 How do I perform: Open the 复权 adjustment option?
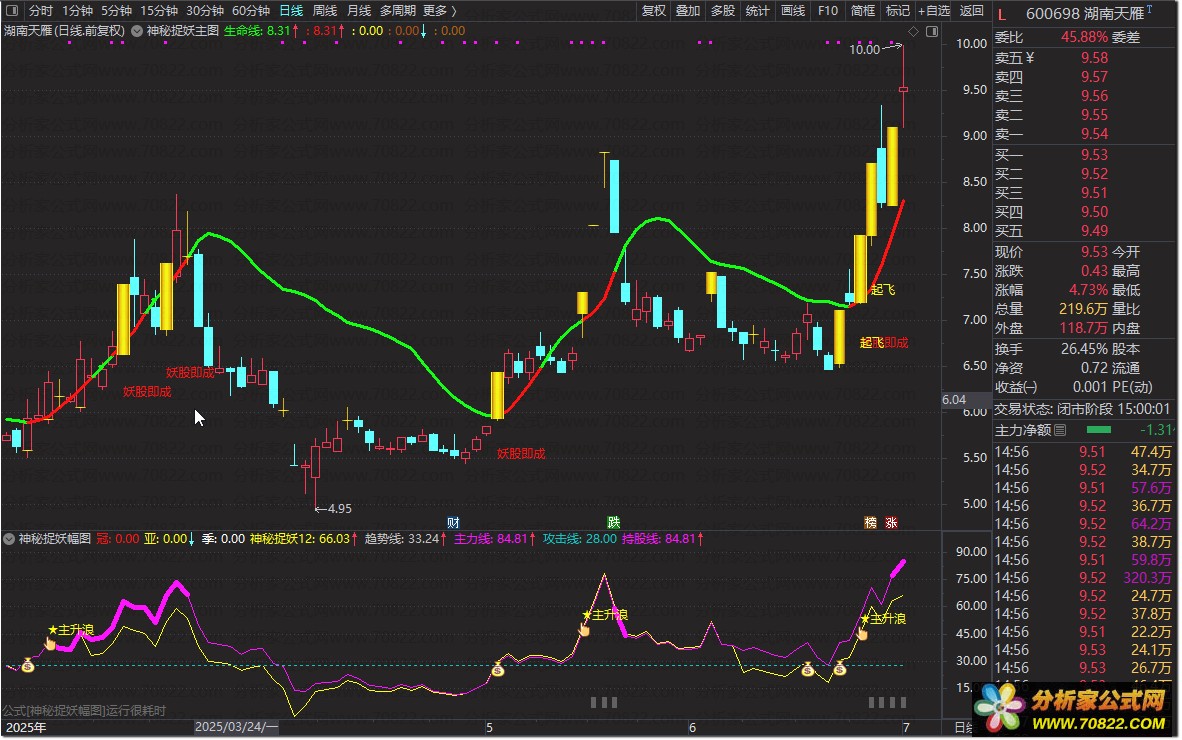click(654, 11)
